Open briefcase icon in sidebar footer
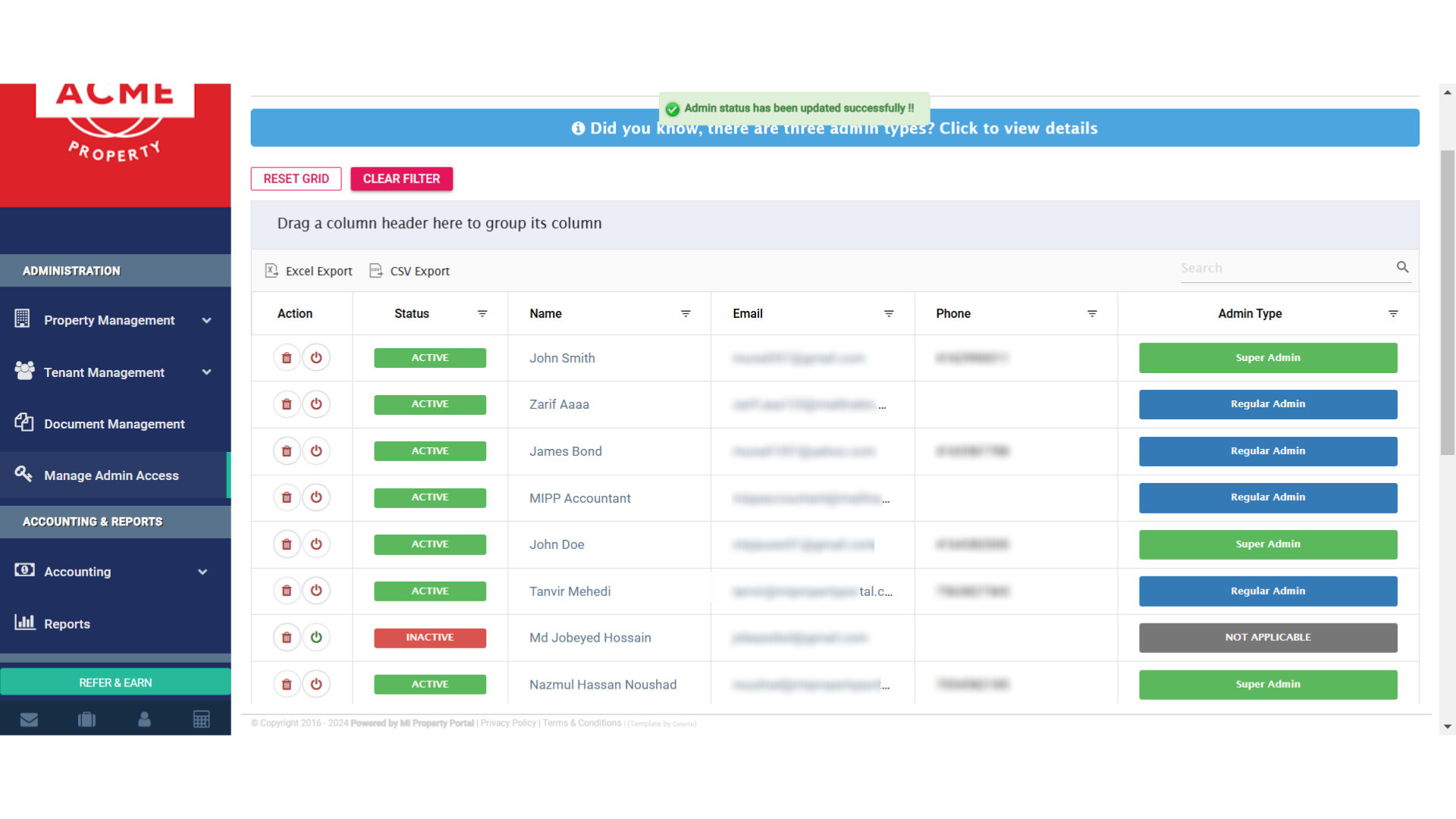 [86, 720]
